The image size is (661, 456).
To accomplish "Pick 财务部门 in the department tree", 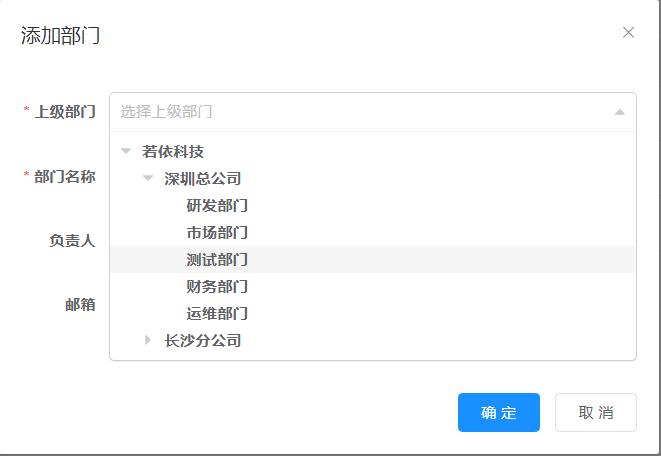I will (217, 287).
